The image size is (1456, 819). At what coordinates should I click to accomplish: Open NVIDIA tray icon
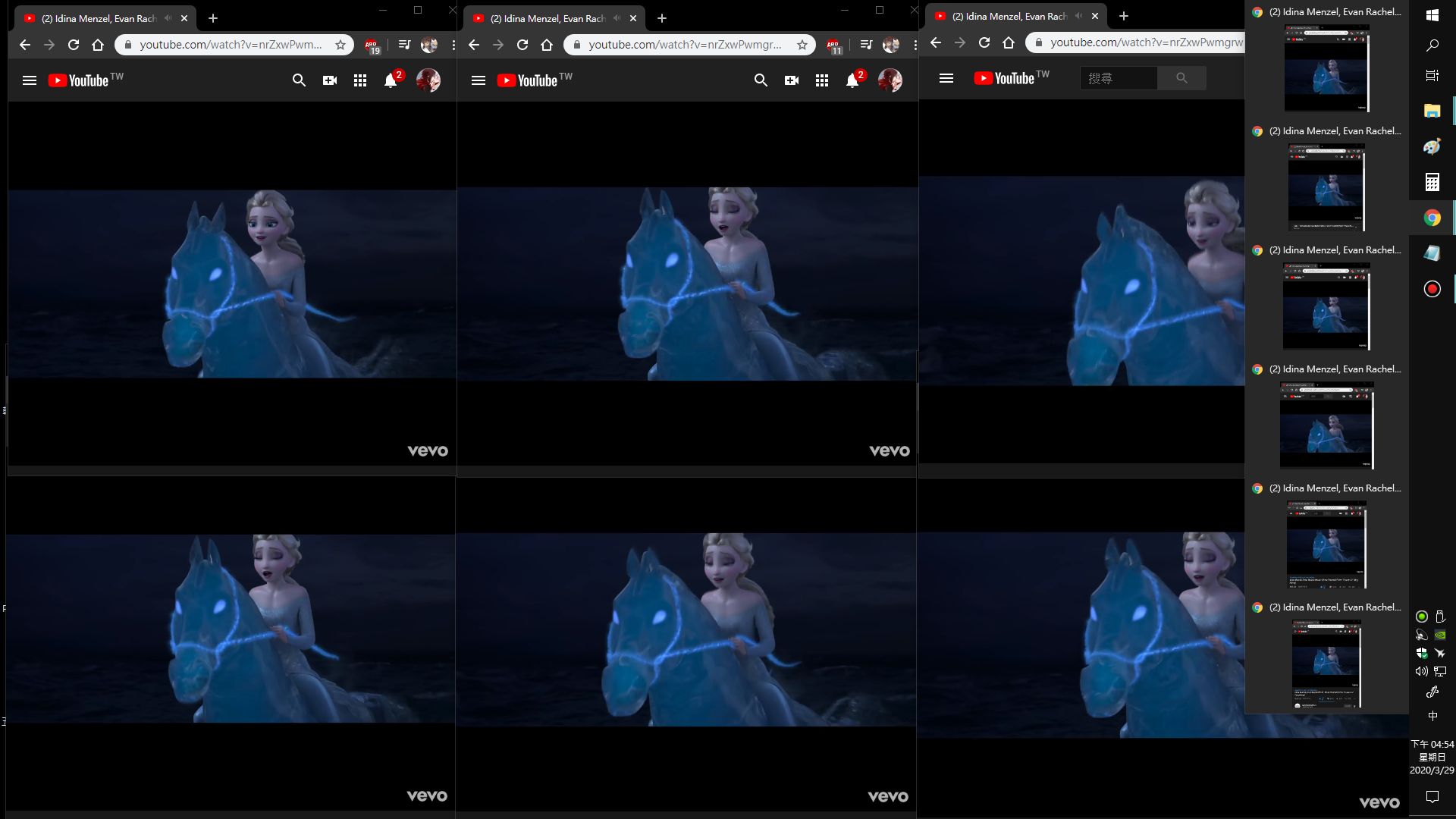pos(1440,635)
